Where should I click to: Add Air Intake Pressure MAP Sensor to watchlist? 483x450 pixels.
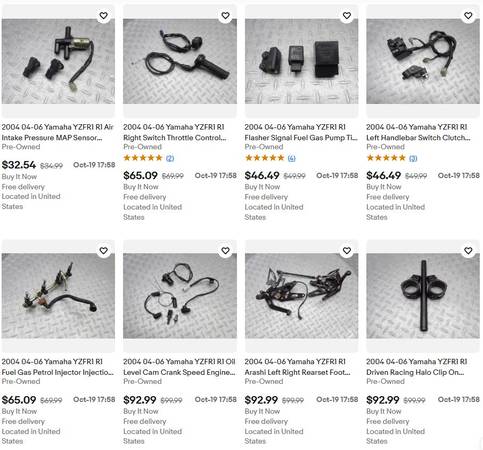tap(104, 16)
